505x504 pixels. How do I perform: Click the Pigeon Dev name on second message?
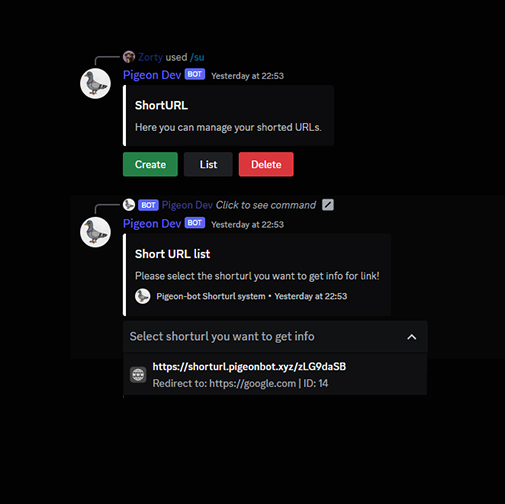152,224
